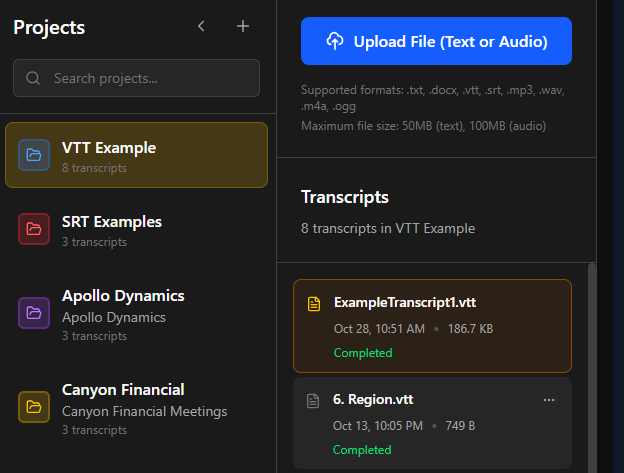This screenshot has height=473, width=624.
Task: Click the transcripts list vertical scrollbar
Action: (x=592, y=368)
